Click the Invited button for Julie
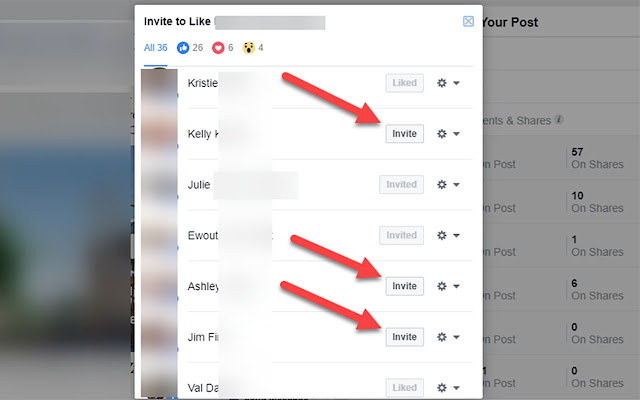 [x=401, y=184]
